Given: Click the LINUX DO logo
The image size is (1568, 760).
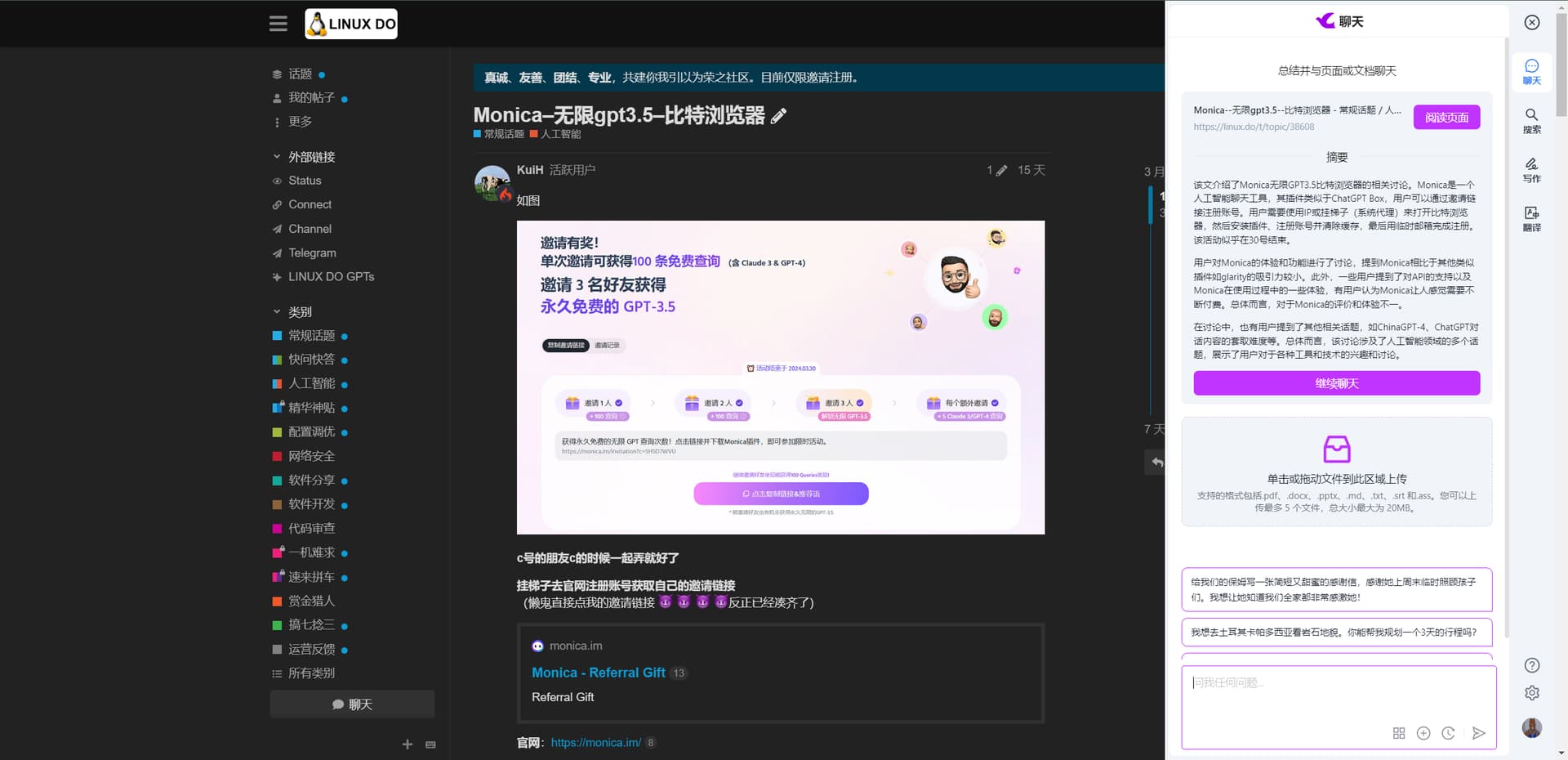Looking at the screenshot, I should point(351,24).
